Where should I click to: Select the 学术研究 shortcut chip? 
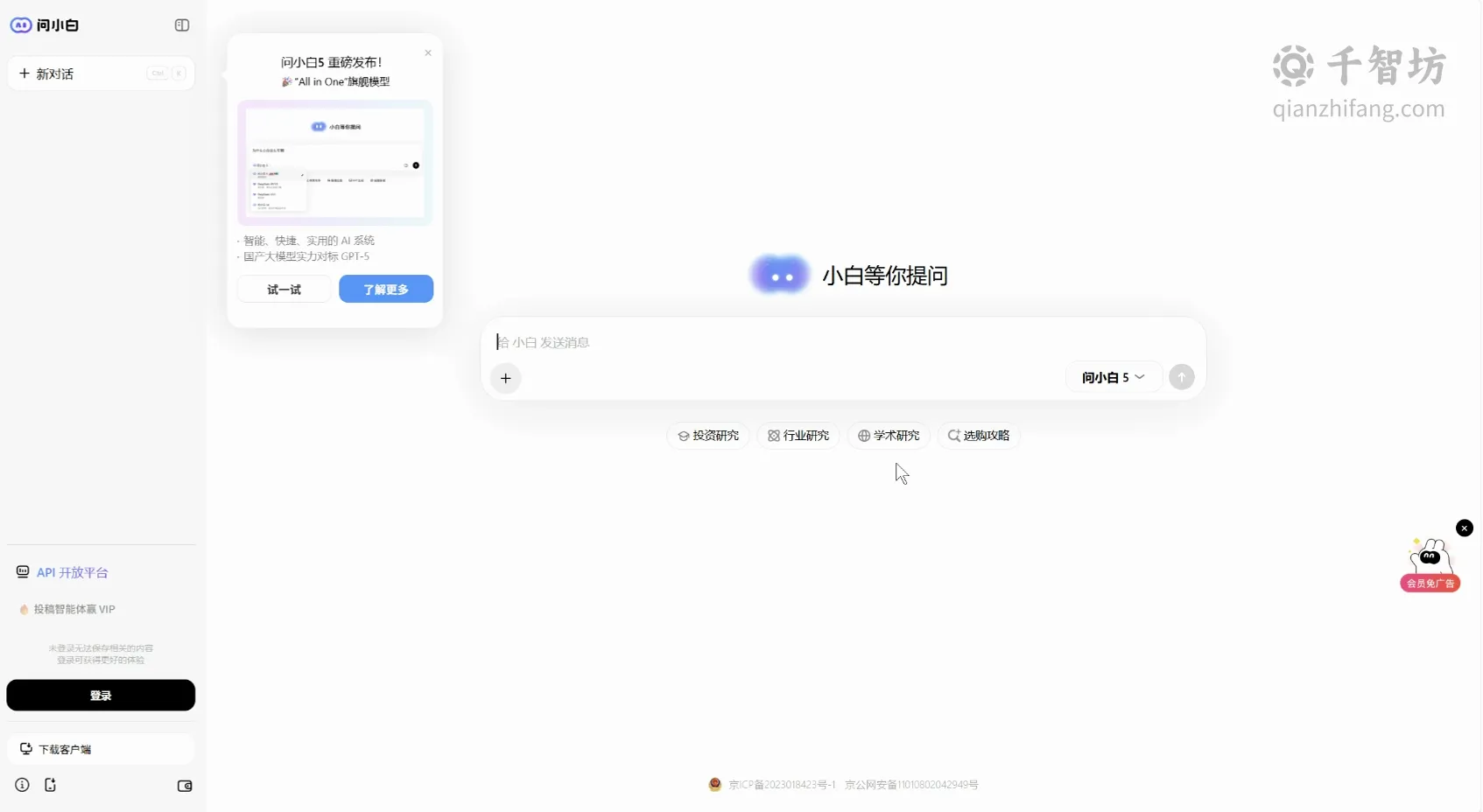(x=889, y=436)
